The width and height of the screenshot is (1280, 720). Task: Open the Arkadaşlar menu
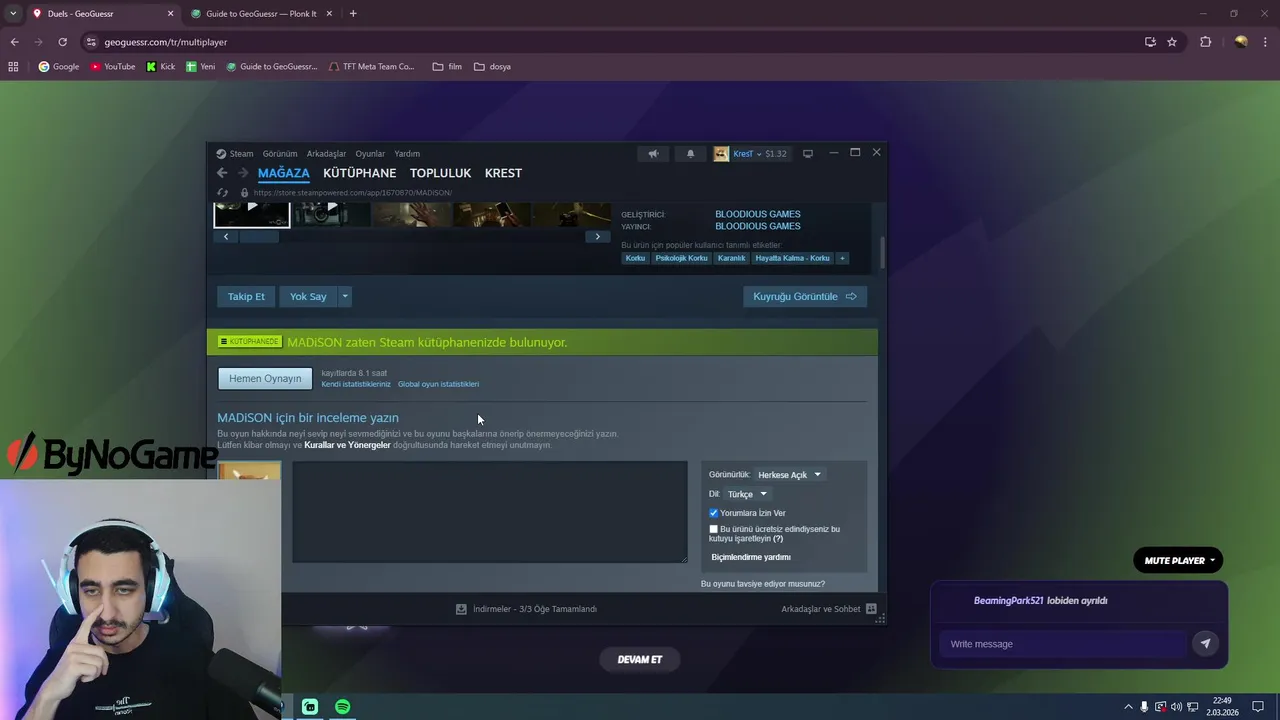[x=326, y=154]
